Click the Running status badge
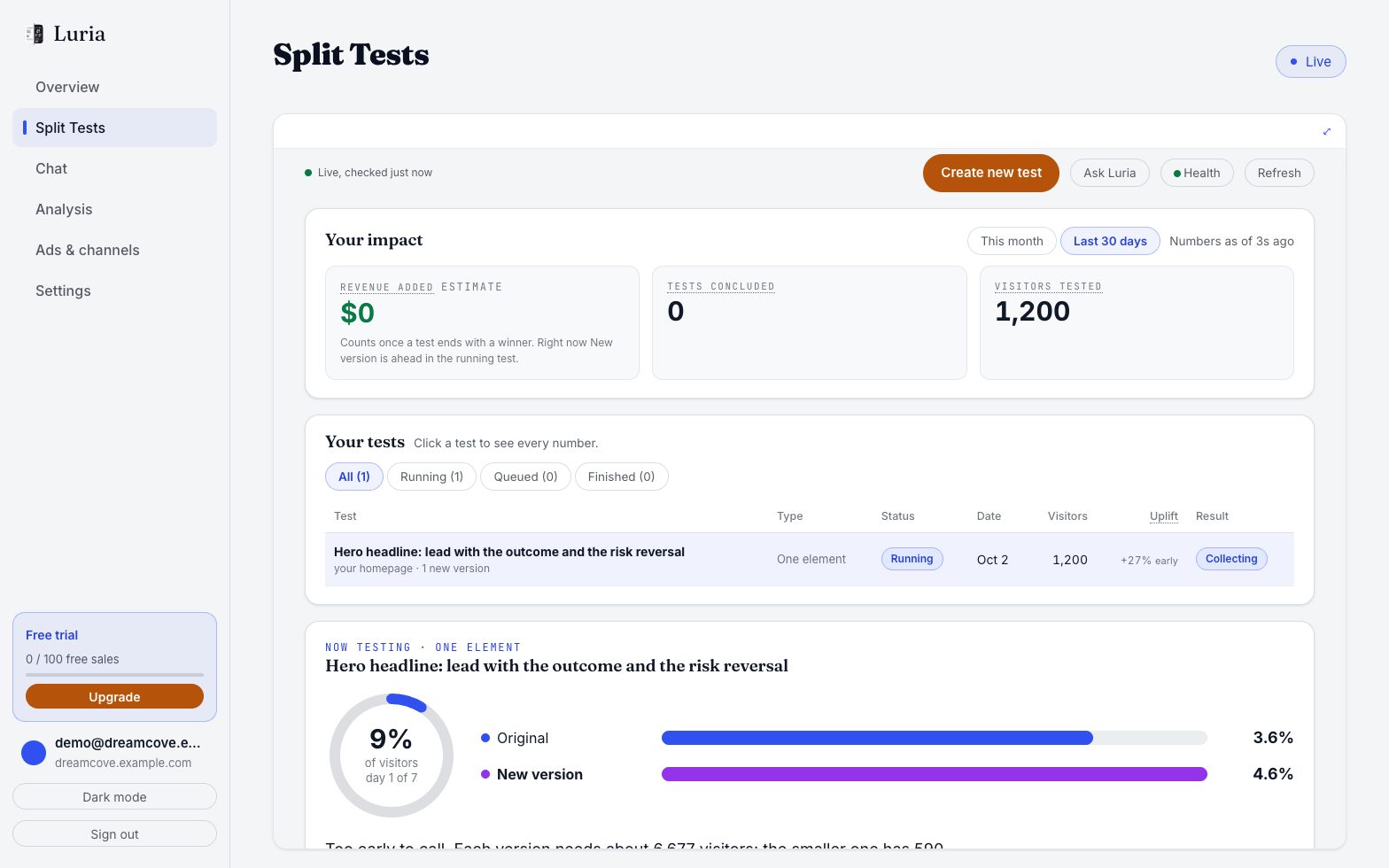This screenshot has width=1389, height=868. [x=912, y=559]
